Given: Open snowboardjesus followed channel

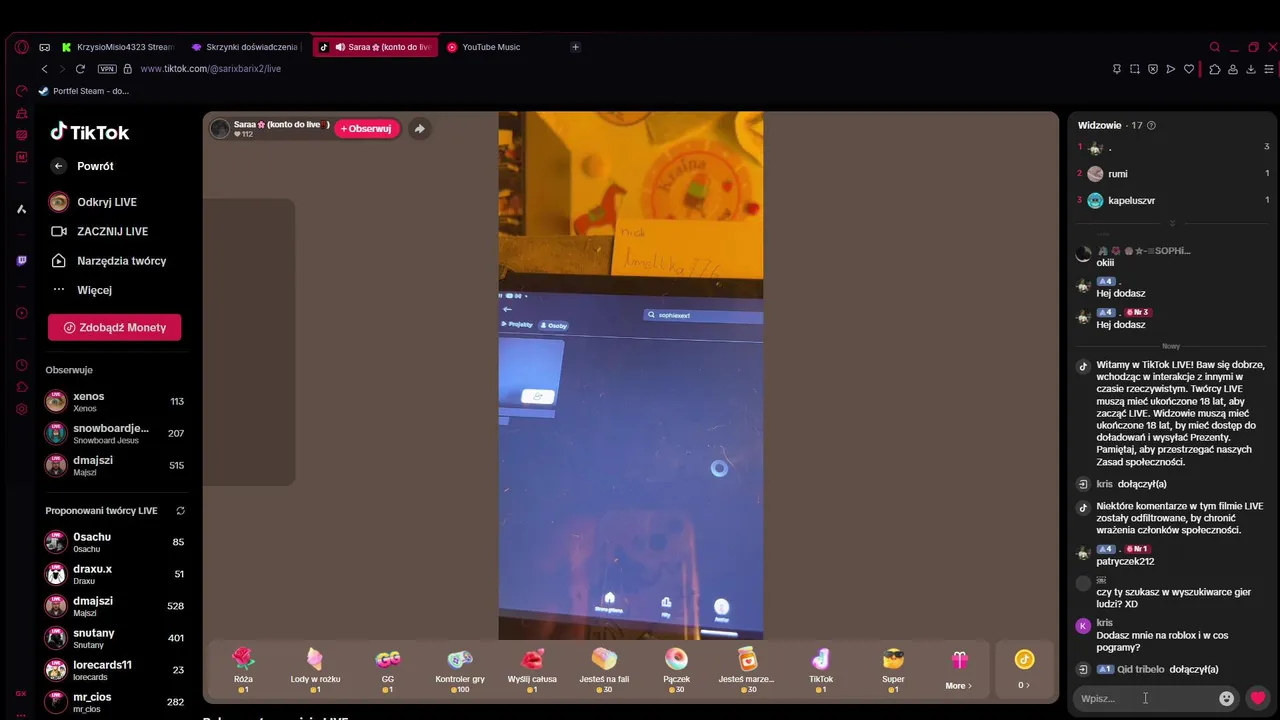Looking at the screenshot, I should [x=115, y=433].
